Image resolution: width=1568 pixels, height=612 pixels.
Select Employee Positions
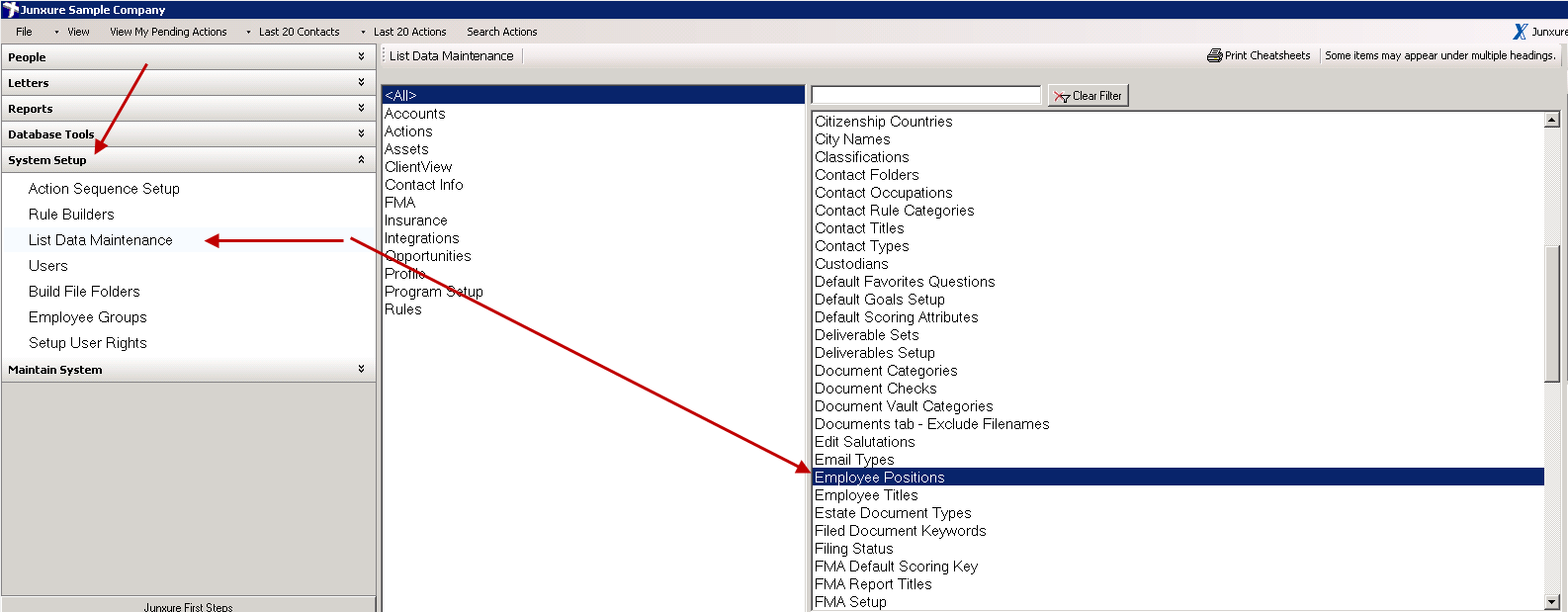pos(1178,478)
